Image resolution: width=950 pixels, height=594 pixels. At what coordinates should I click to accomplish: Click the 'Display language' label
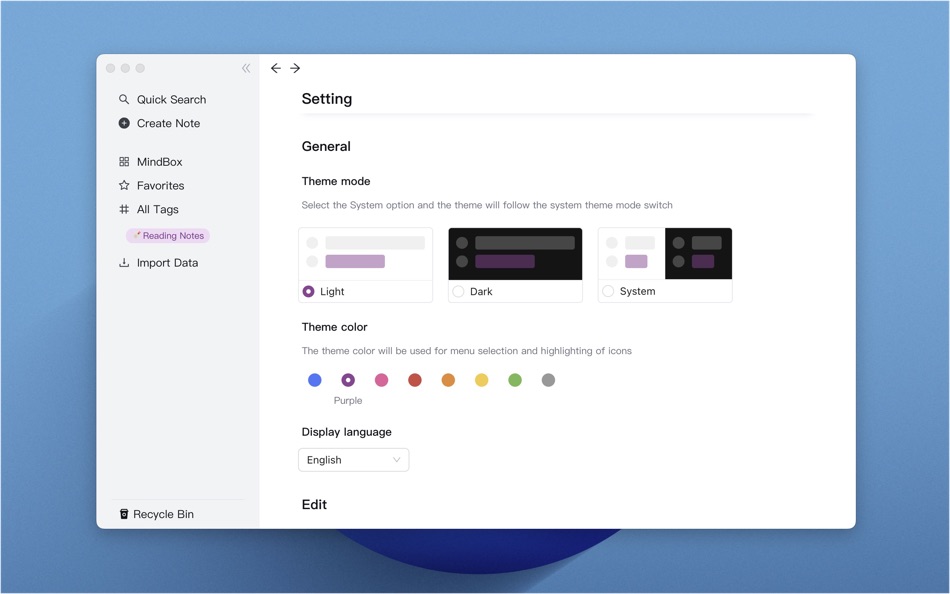[x=347, y=432]
